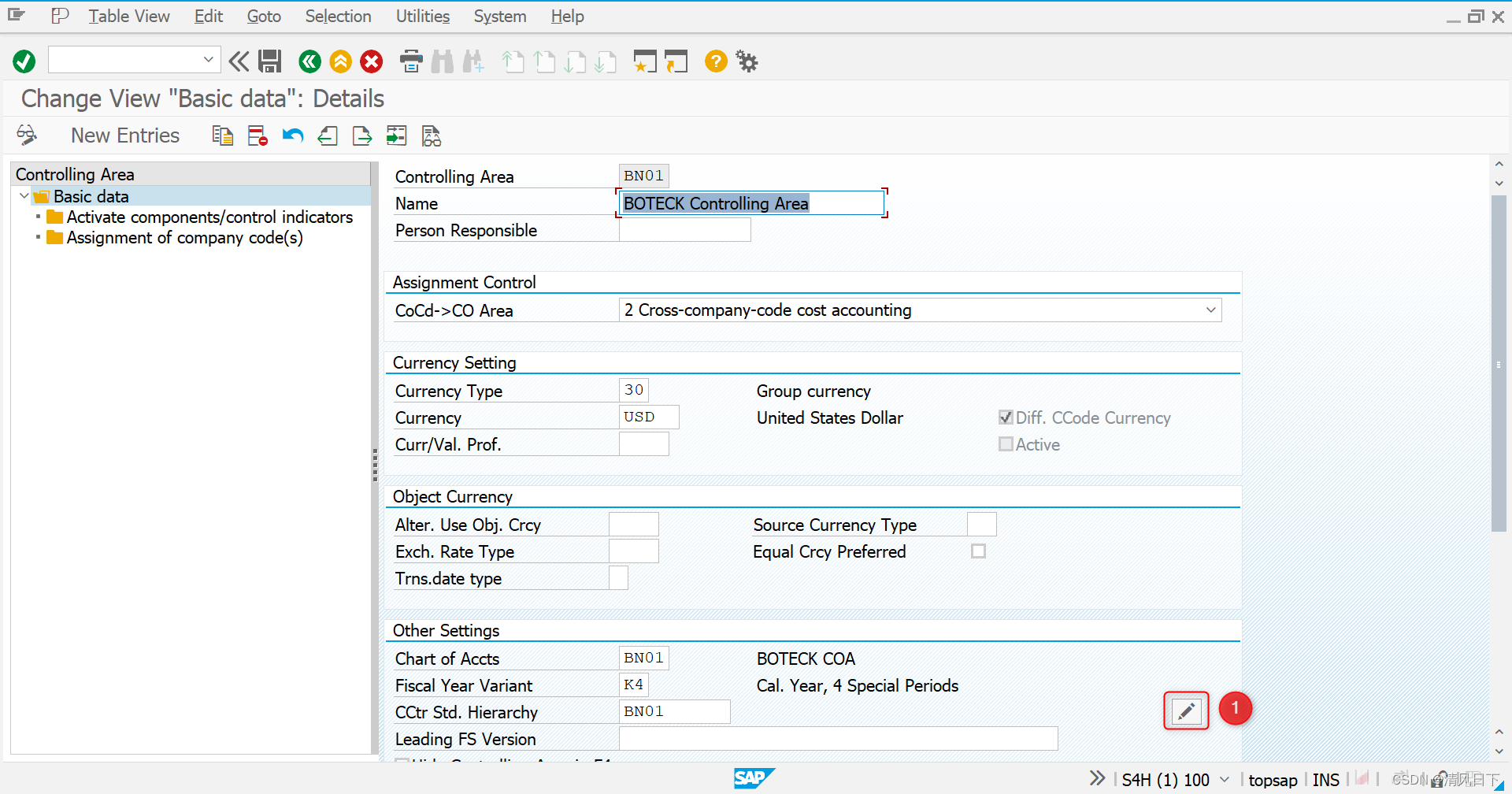The image size is (1512, 794).
Task: Click the scroll up arrow at the top of the details scrollbar
Action: coord(1499,165)
